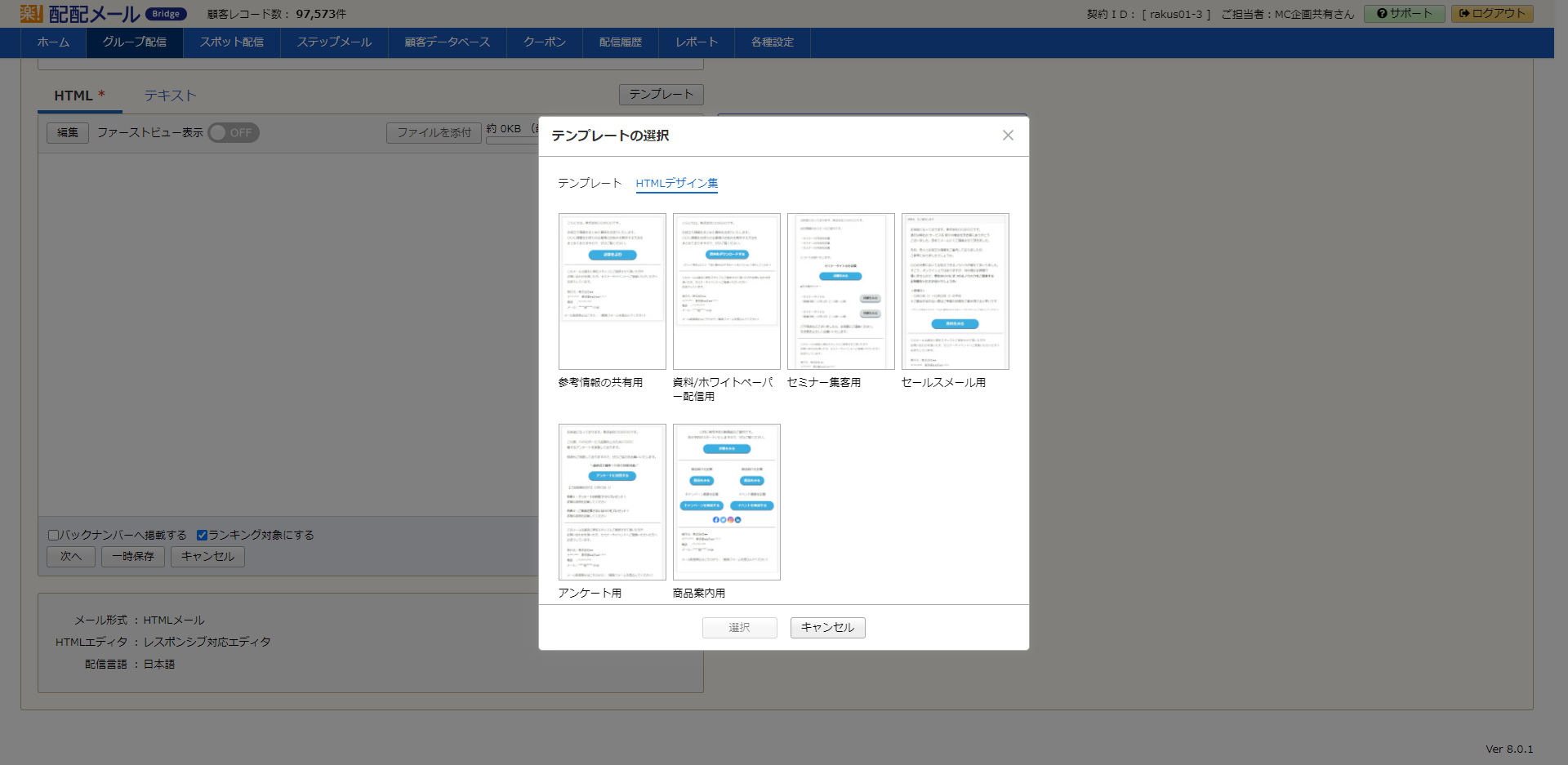This screenshot has width=1568, height=765.
Task: Click the 一時保存 button
Action: (132, 556)
